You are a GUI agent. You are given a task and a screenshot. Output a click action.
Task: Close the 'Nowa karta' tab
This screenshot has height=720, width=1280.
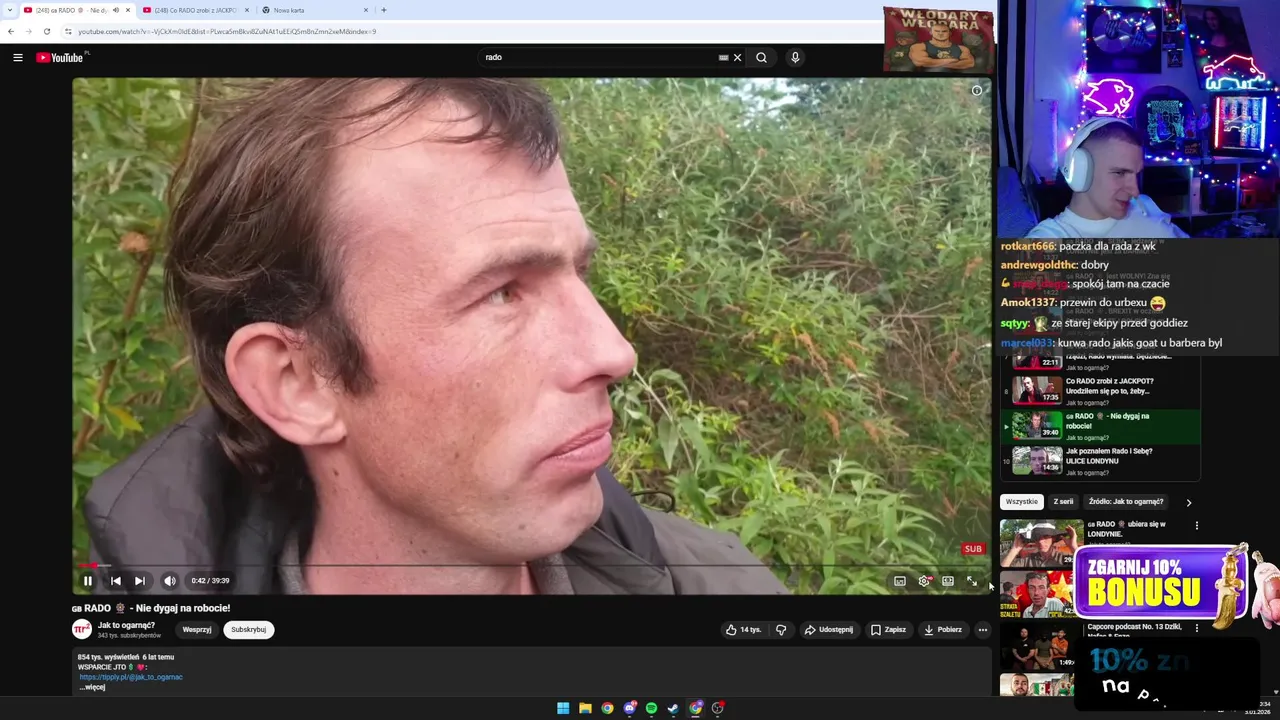pyautogui.click(x=365, y=10)
